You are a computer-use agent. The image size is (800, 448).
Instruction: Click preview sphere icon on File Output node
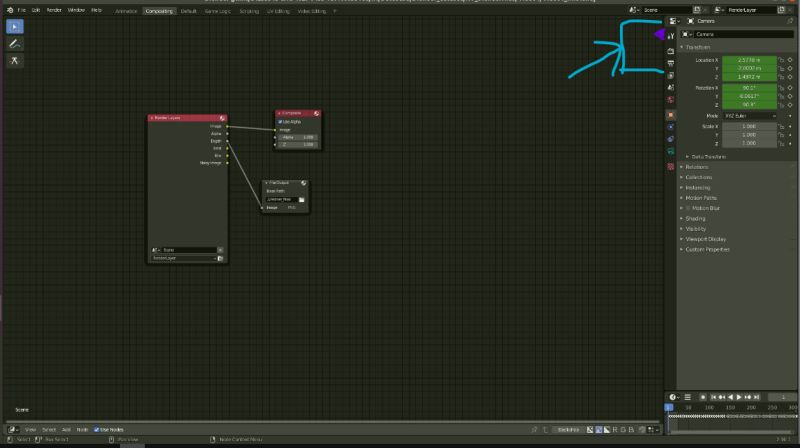click(304, 183)
